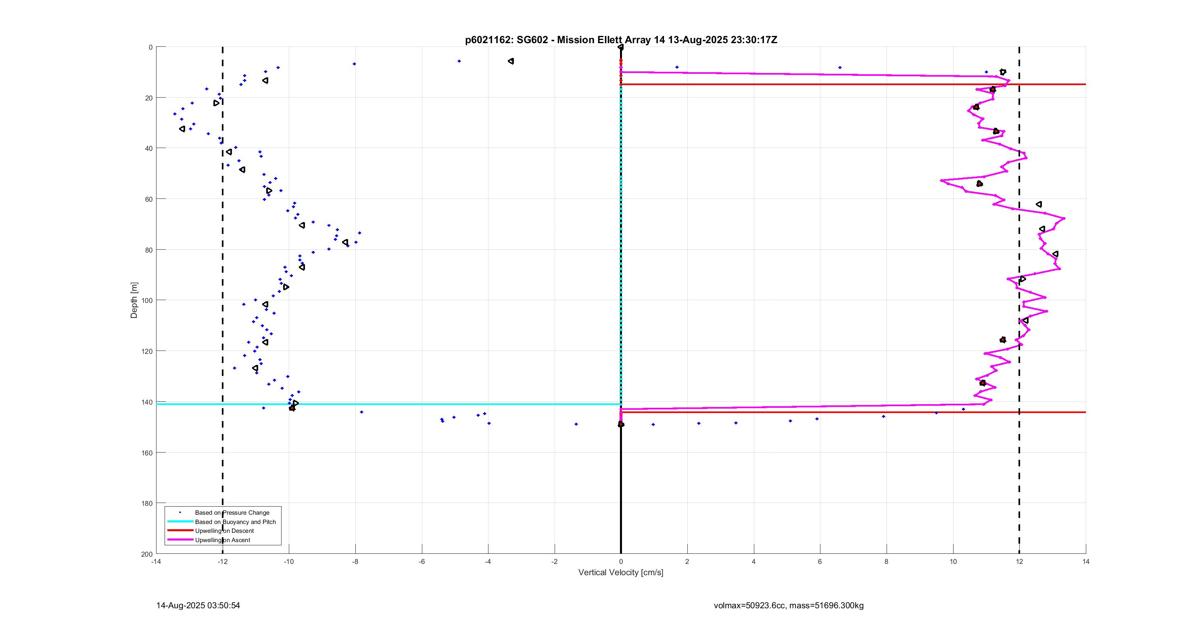Image resolution: width=1200 pixels, height=622 pixels.
Task: Click velocity axis tick label 12
Action: 1019,562
